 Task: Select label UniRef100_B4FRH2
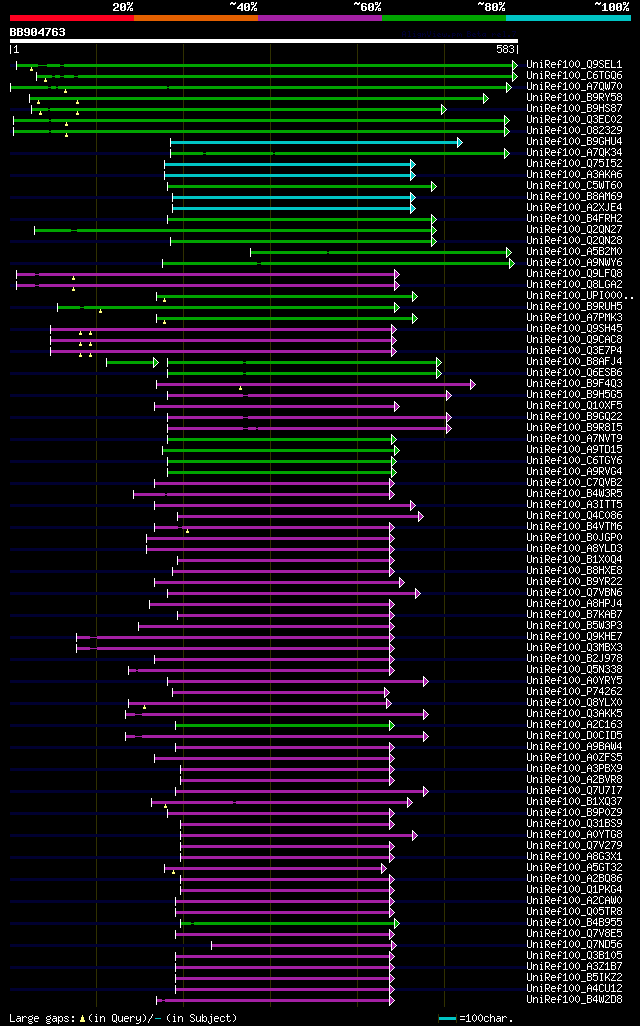[x=574, y=219]
